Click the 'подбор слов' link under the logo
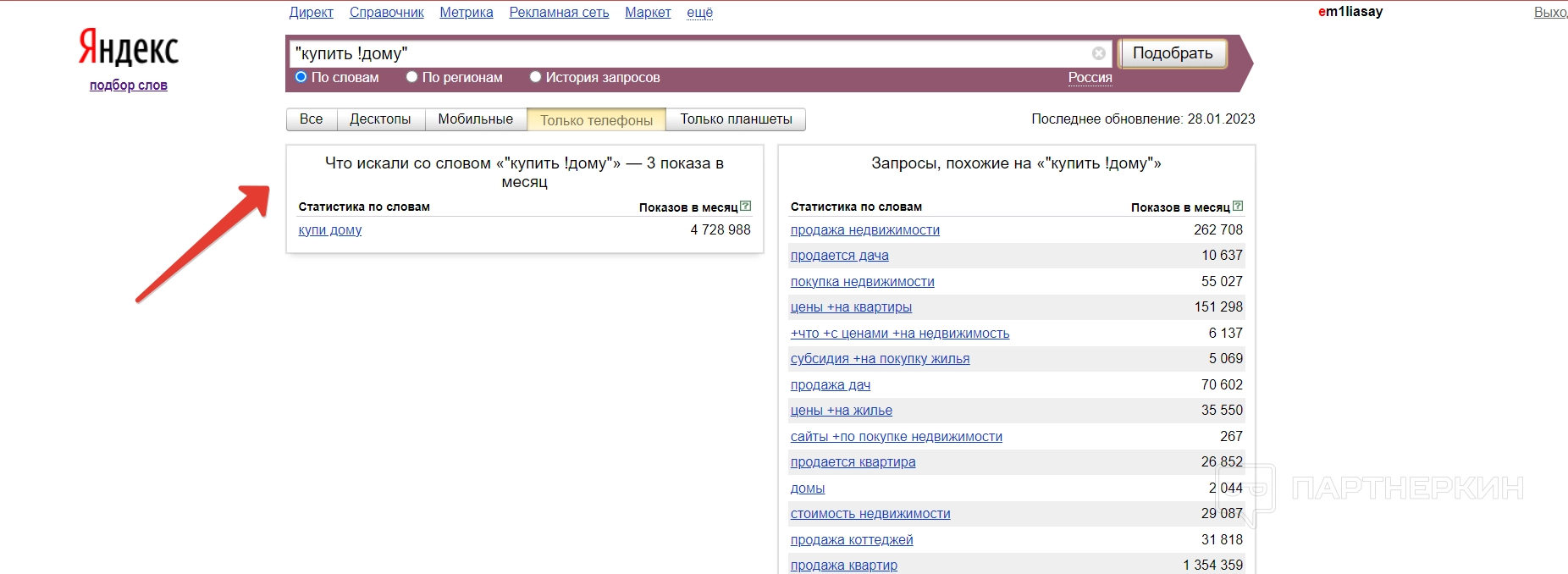The width and height of the screenshot is (1568, 574). 129,86
